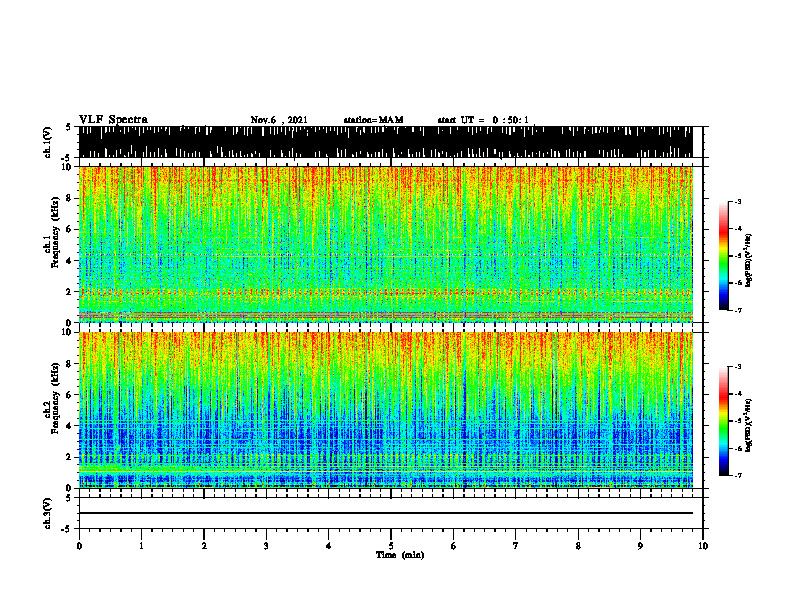Click time axis tick label "7"
Screen dimensions: 792x612
click(x=516, y=546)
